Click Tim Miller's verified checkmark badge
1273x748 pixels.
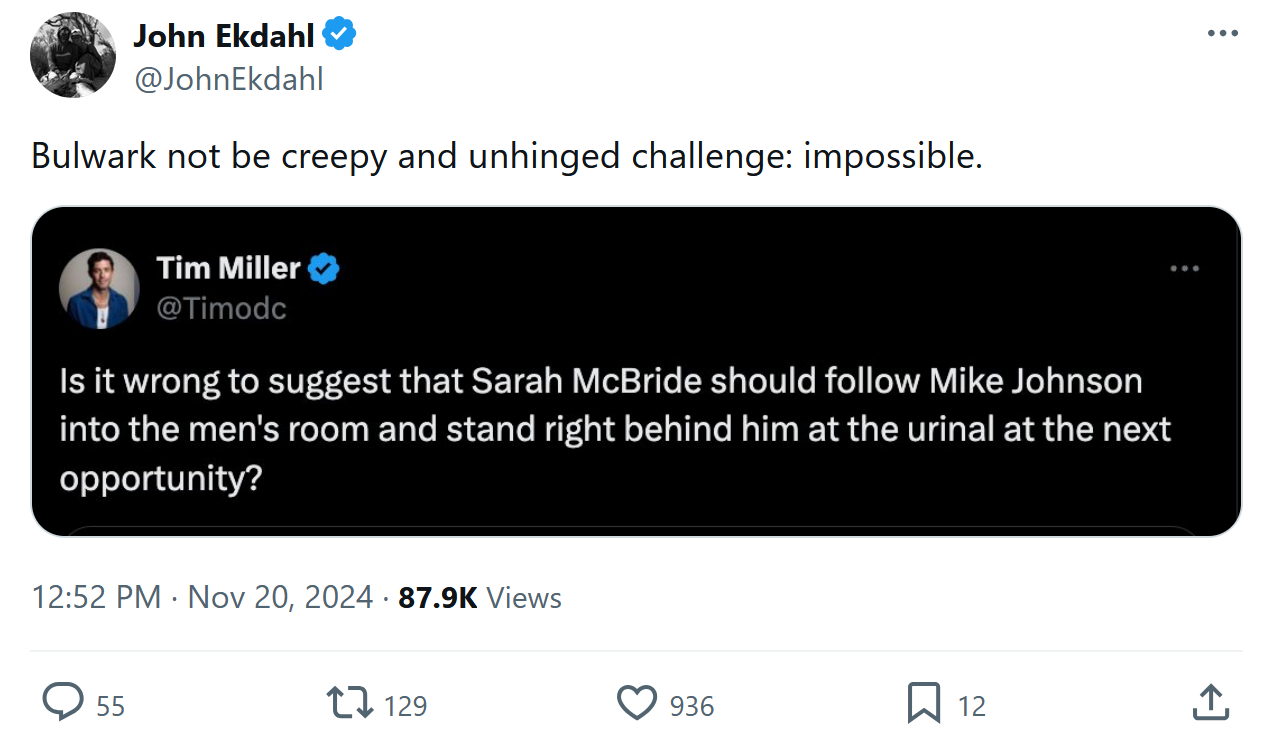coord(324,268)
